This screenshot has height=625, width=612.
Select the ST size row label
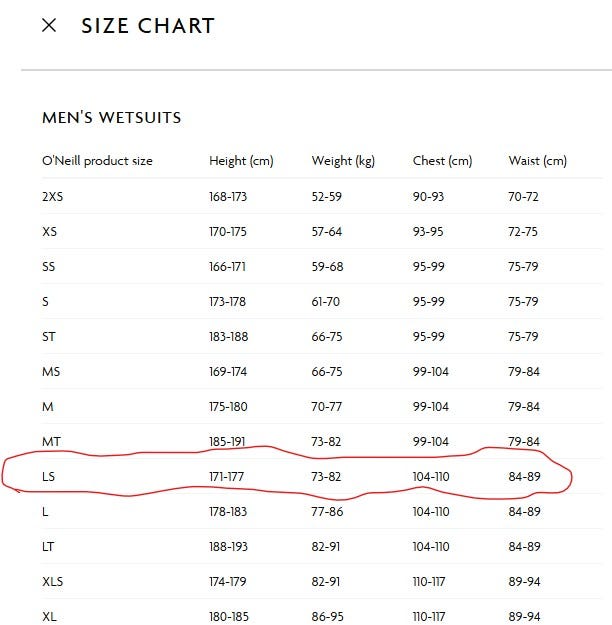(x=49, y=337)
